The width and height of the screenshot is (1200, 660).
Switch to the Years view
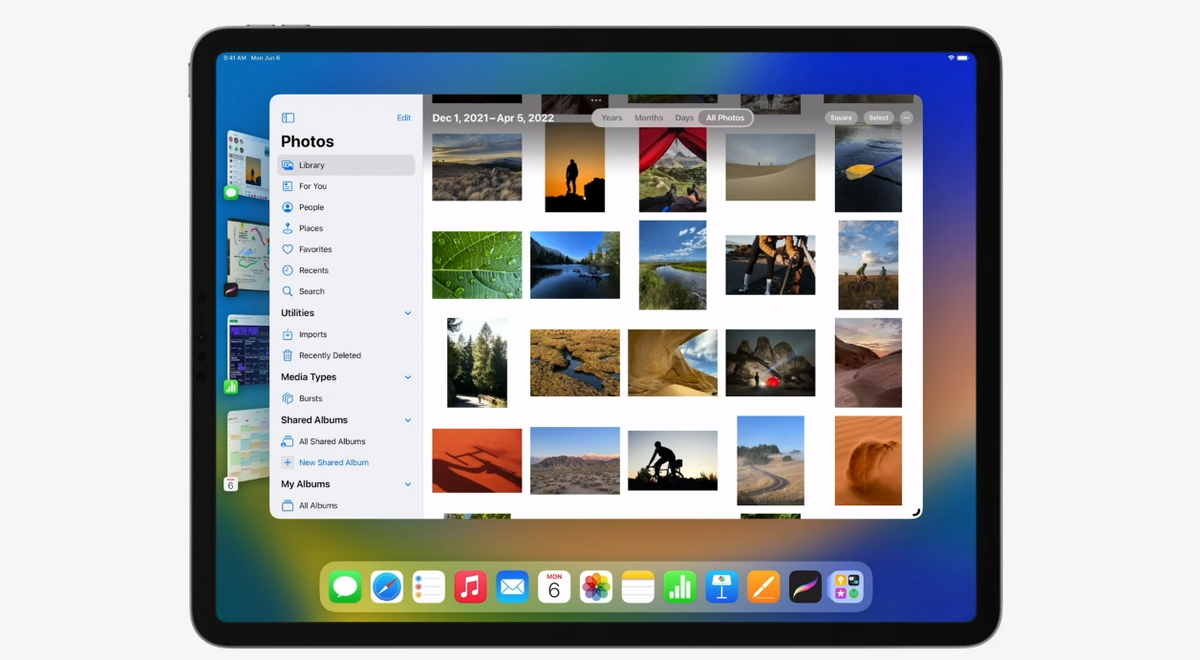(612, 118)
